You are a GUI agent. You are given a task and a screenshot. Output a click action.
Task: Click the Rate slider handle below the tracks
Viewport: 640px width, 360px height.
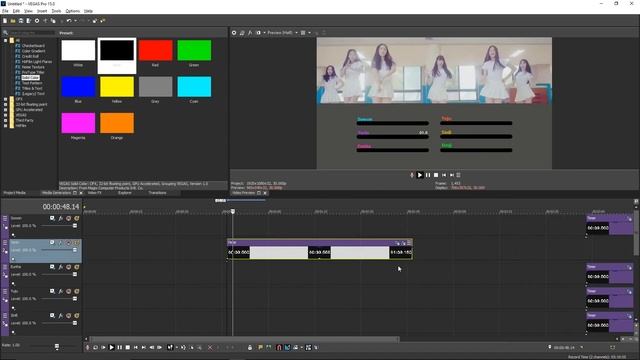pyautogui.click(x=57, y=347)
